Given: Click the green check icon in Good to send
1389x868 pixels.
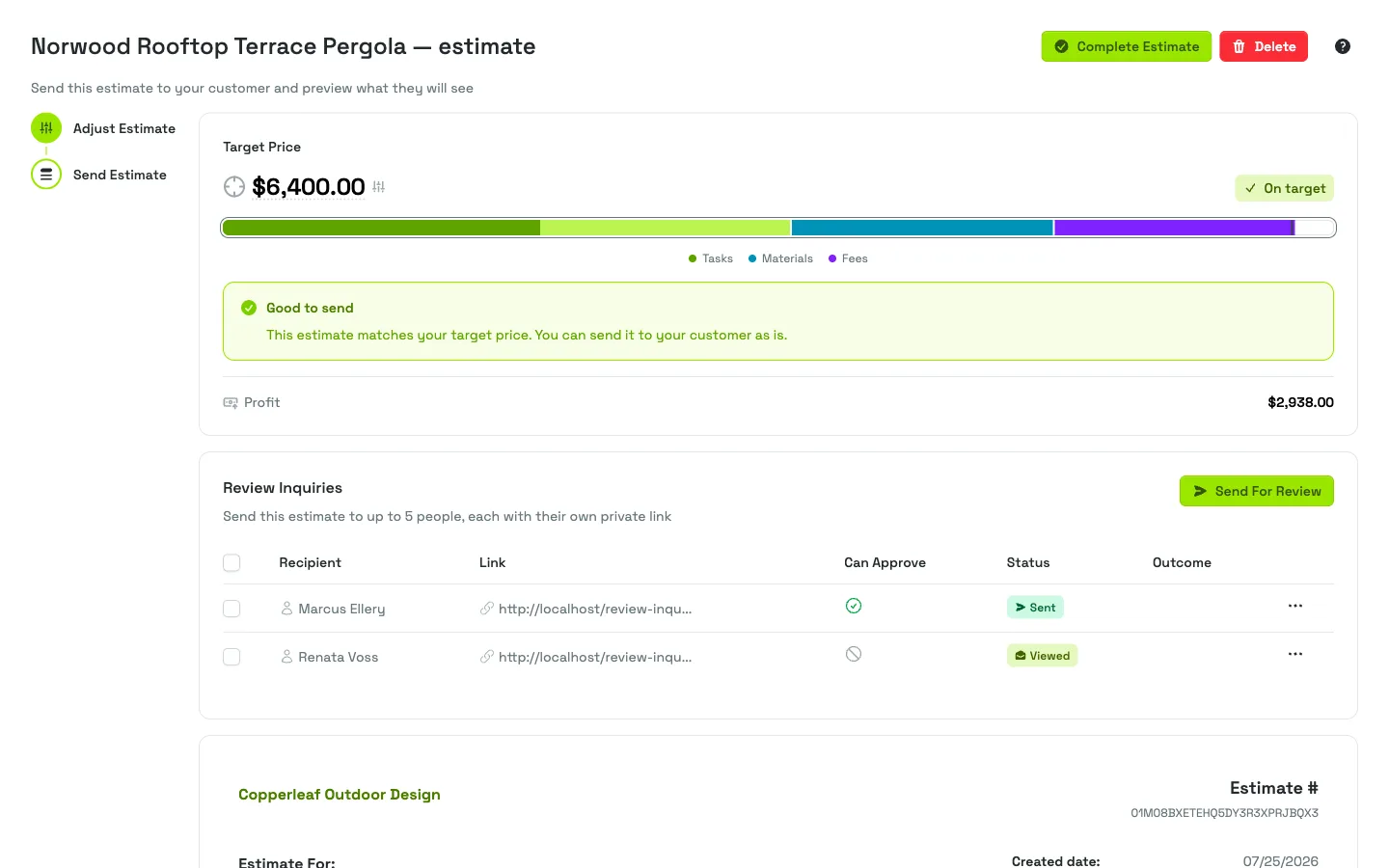Looking at the screenshot, I should [249, 308].
